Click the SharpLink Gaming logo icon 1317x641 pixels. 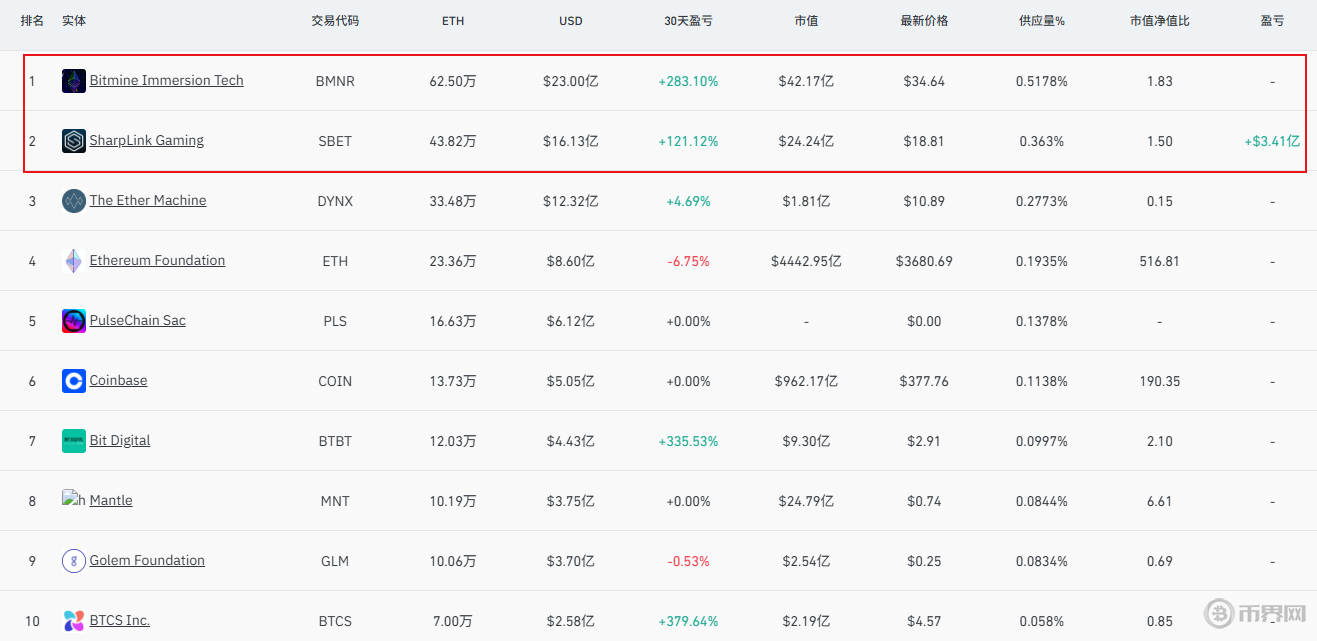(x=74, y=141)
